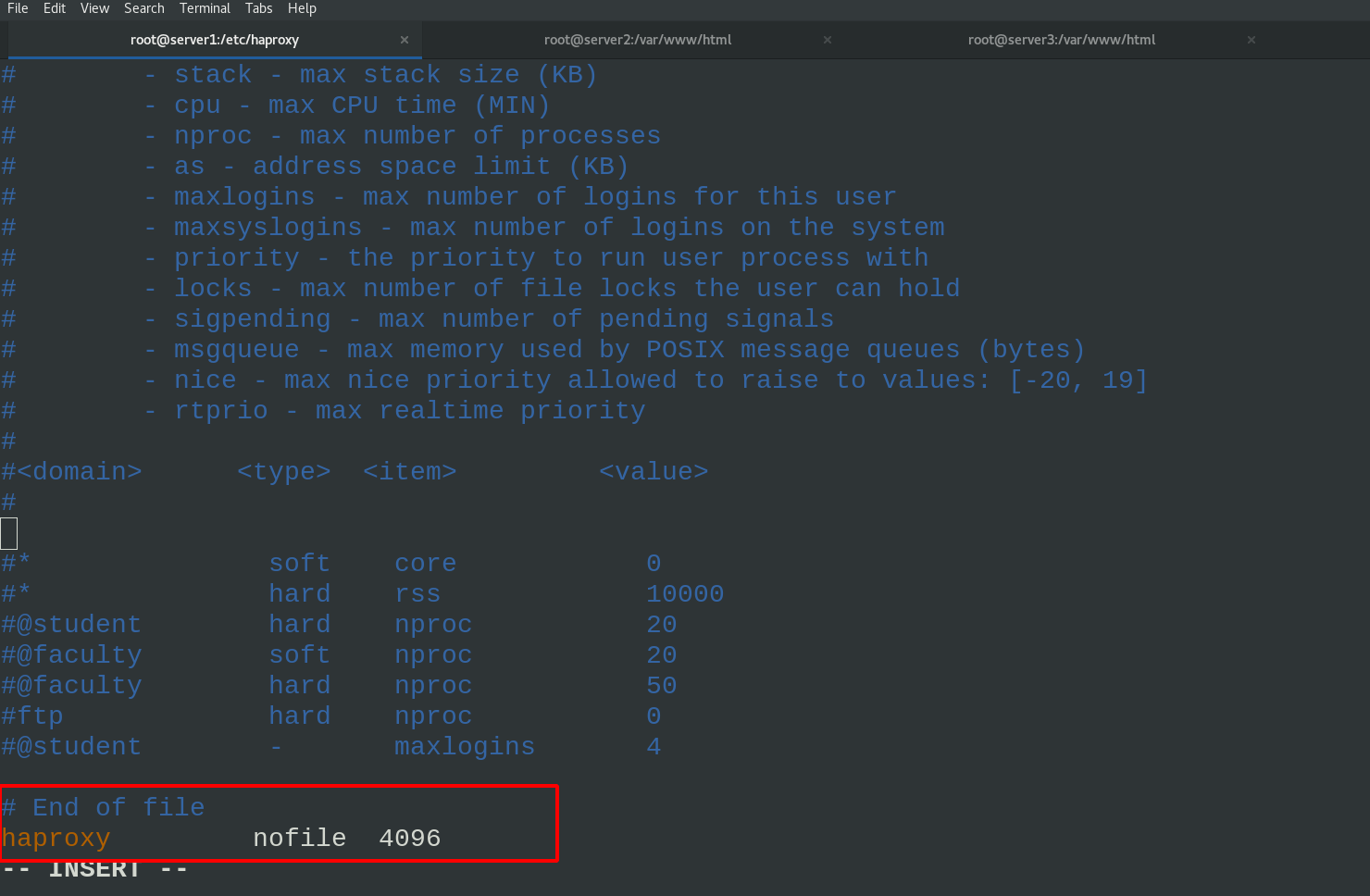The width and height of the screenshot is (1370, 896).
Task: Open the File menu
Action: 18,8
